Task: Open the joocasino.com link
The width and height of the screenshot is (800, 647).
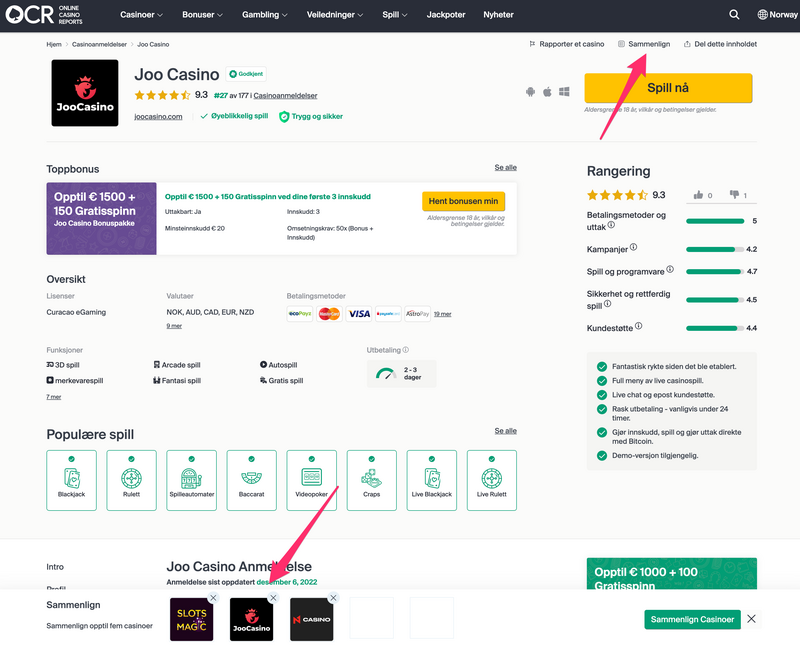Action: [158, 116]
